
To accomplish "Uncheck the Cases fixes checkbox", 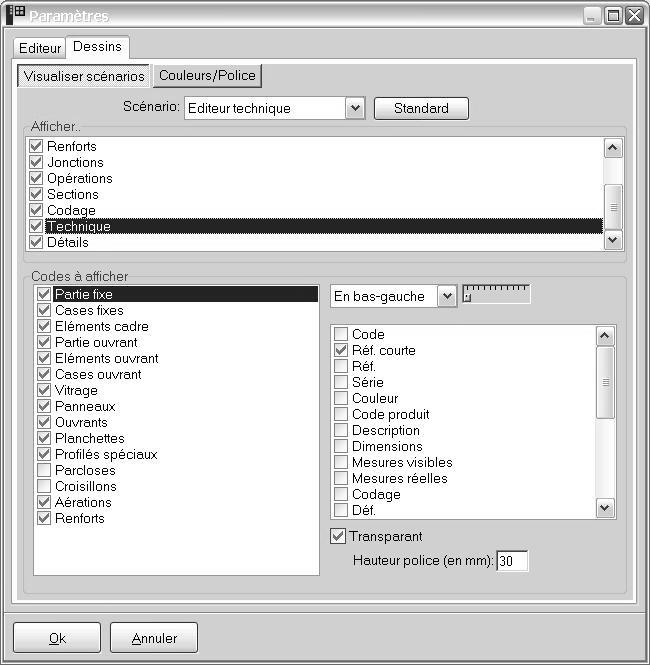I will tap(44, 310).
